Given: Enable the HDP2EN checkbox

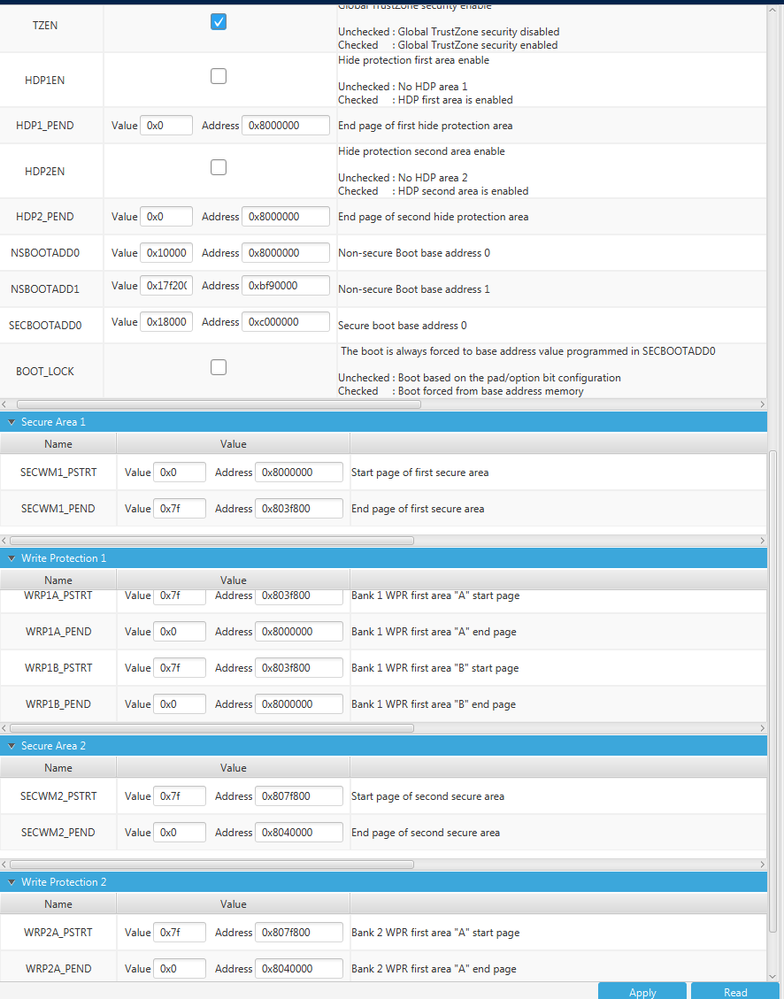Looking at the screenshot, I should point(218,168).
